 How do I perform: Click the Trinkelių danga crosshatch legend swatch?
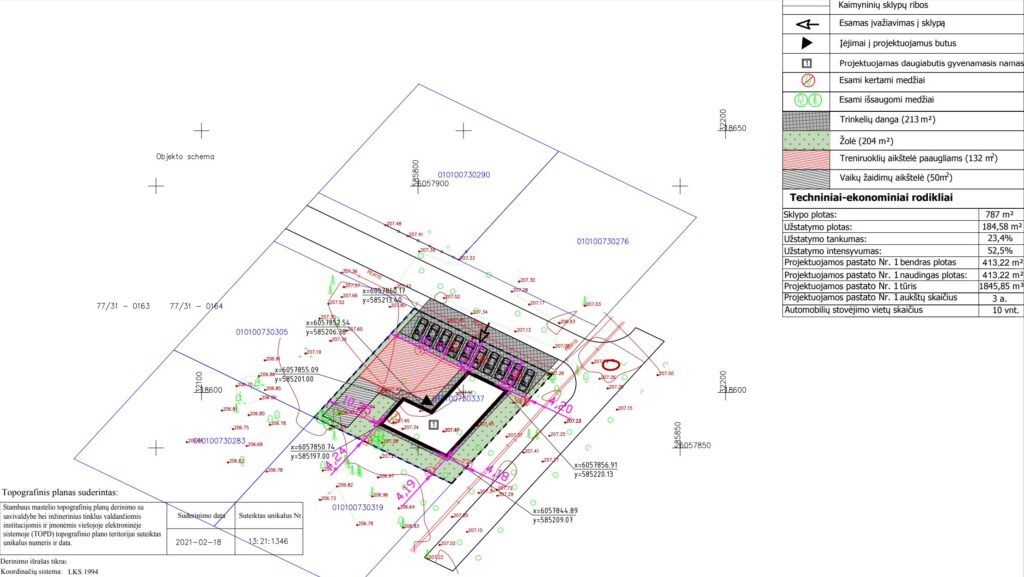[x=804, y=119]
